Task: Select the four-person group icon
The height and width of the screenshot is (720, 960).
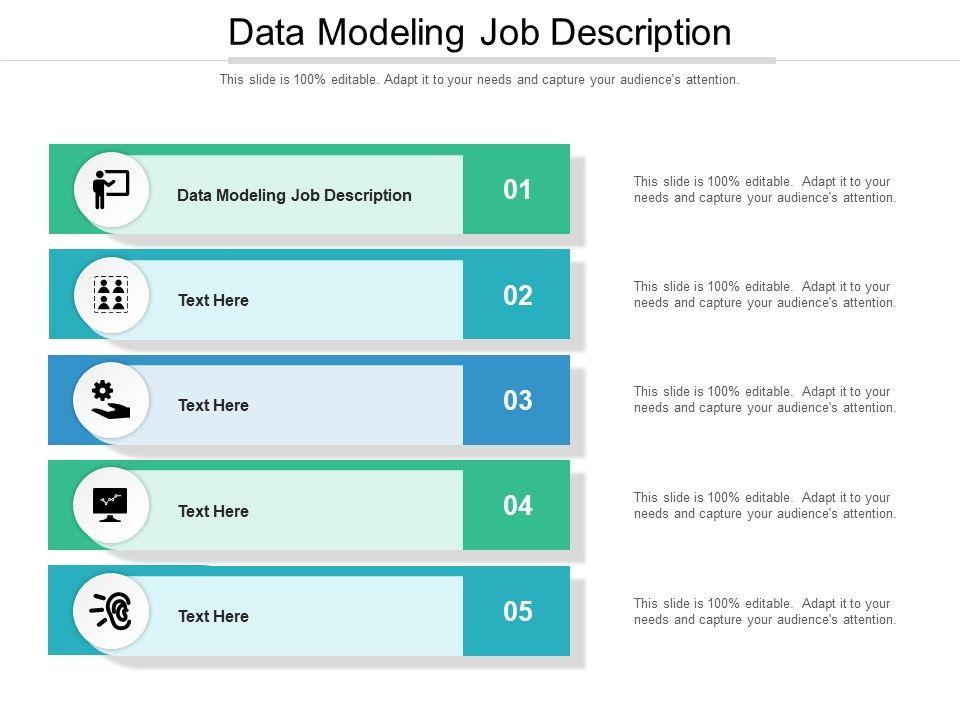Action: (111, 295)
